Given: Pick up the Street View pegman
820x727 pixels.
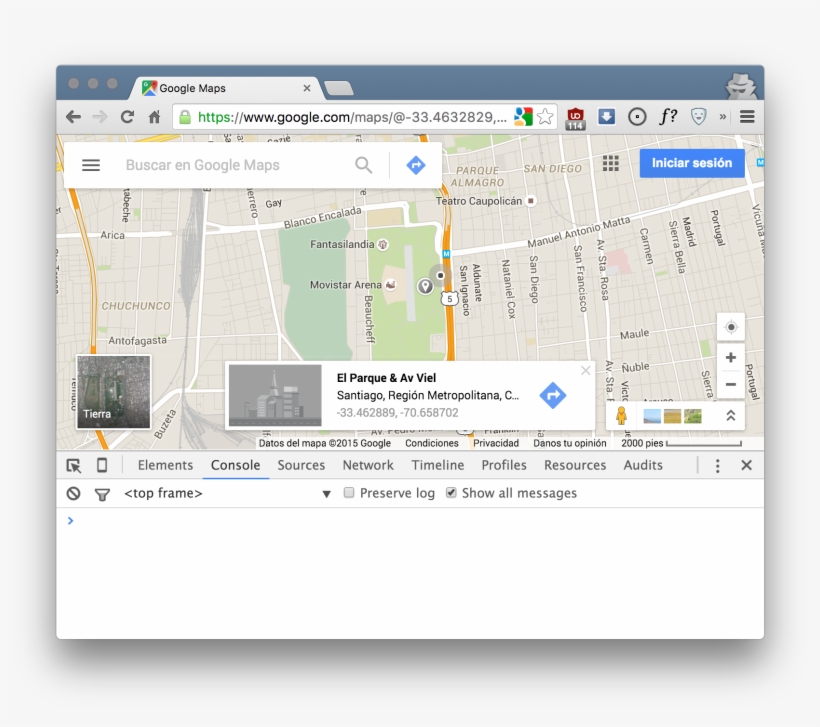Looking at the screenshot, I should tap(621, 416).
